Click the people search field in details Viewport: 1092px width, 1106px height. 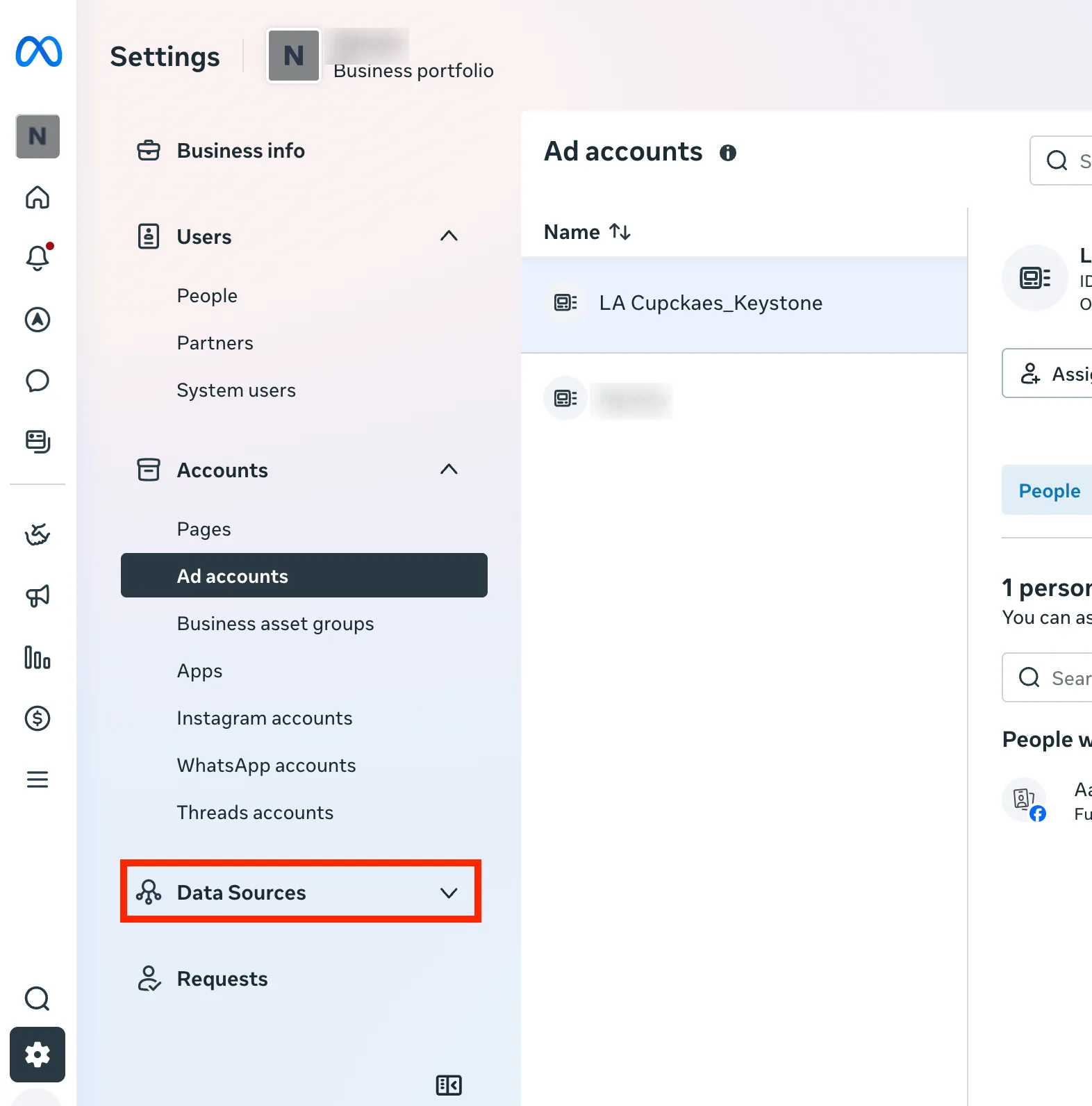point(1048,677)
